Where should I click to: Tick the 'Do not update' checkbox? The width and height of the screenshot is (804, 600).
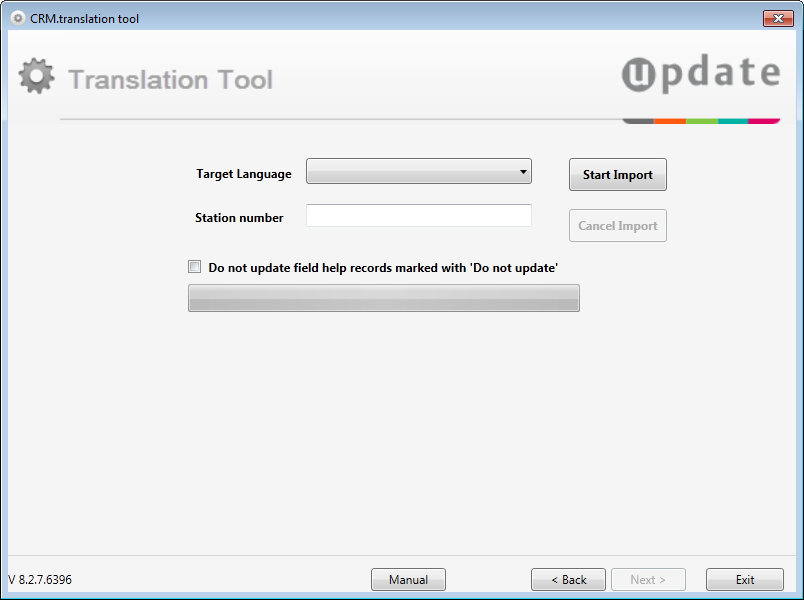click(194, 267)
